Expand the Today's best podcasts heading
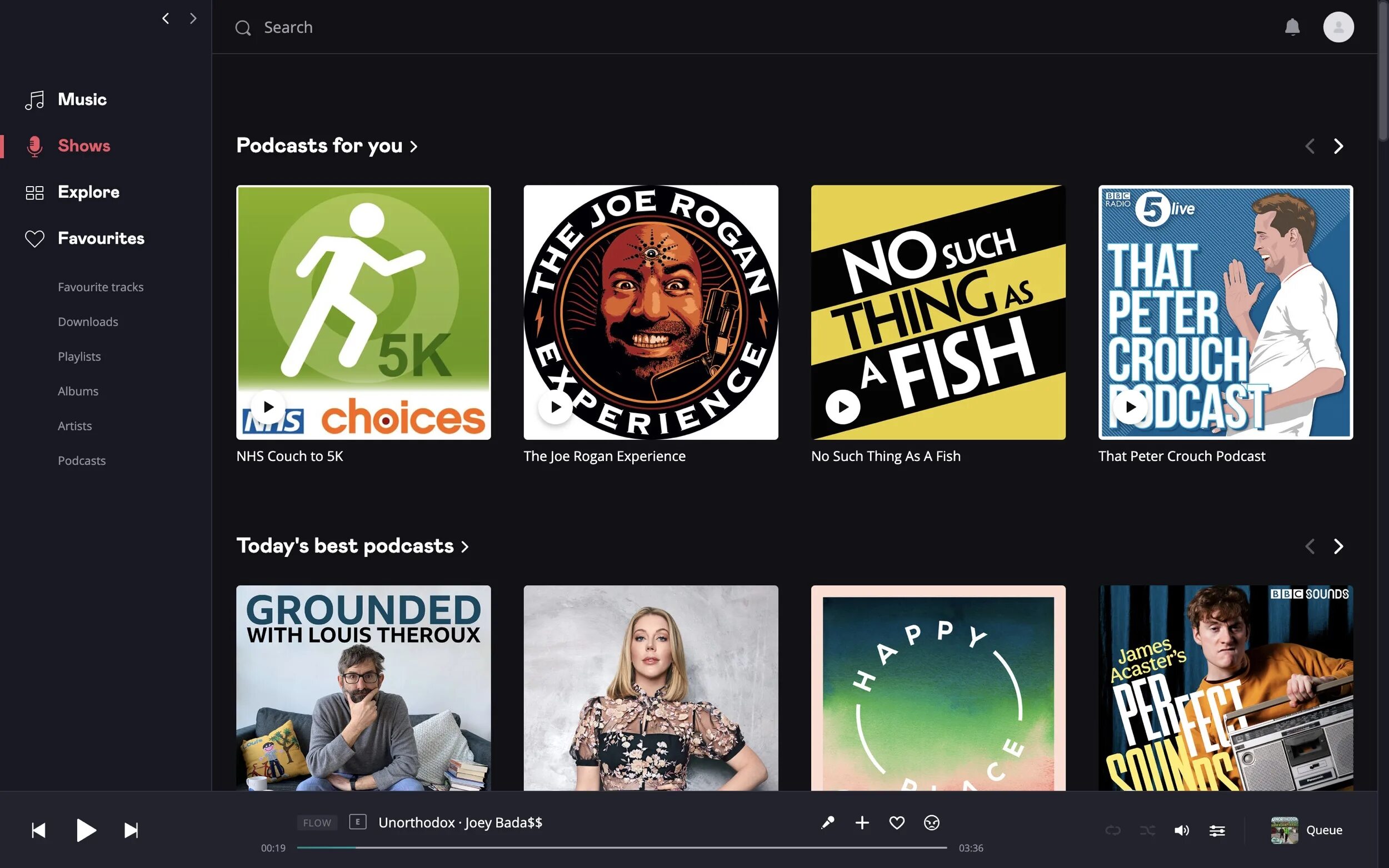This screenshot has height=868, width=1389. (x=353, y=546)
